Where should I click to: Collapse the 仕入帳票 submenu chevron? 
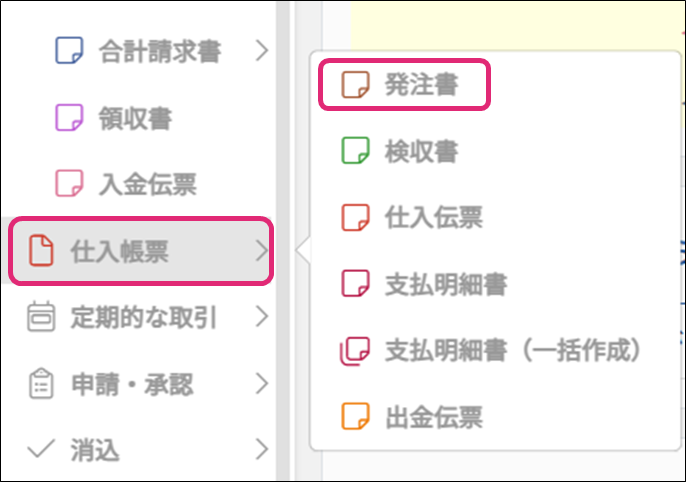point(262,250)
